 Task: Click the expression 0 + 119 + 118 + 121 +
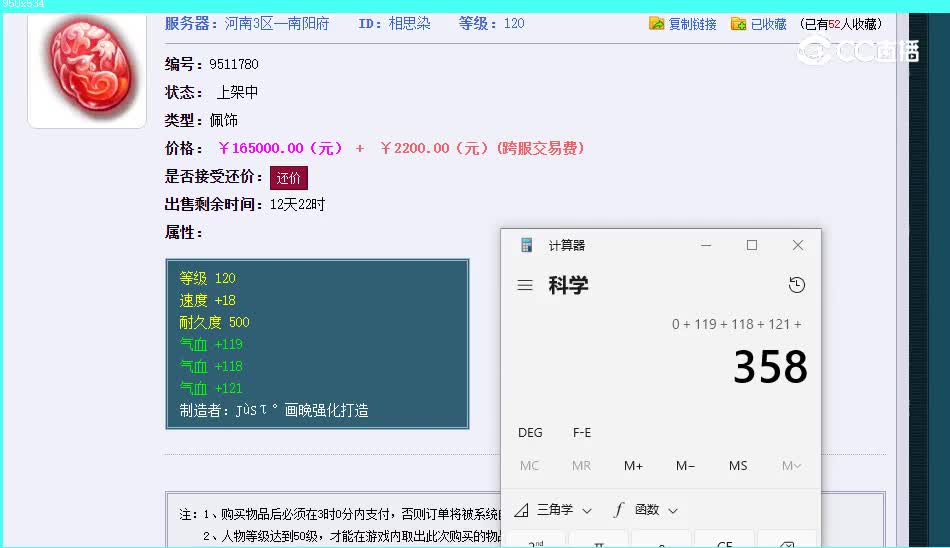click(737, 324)
